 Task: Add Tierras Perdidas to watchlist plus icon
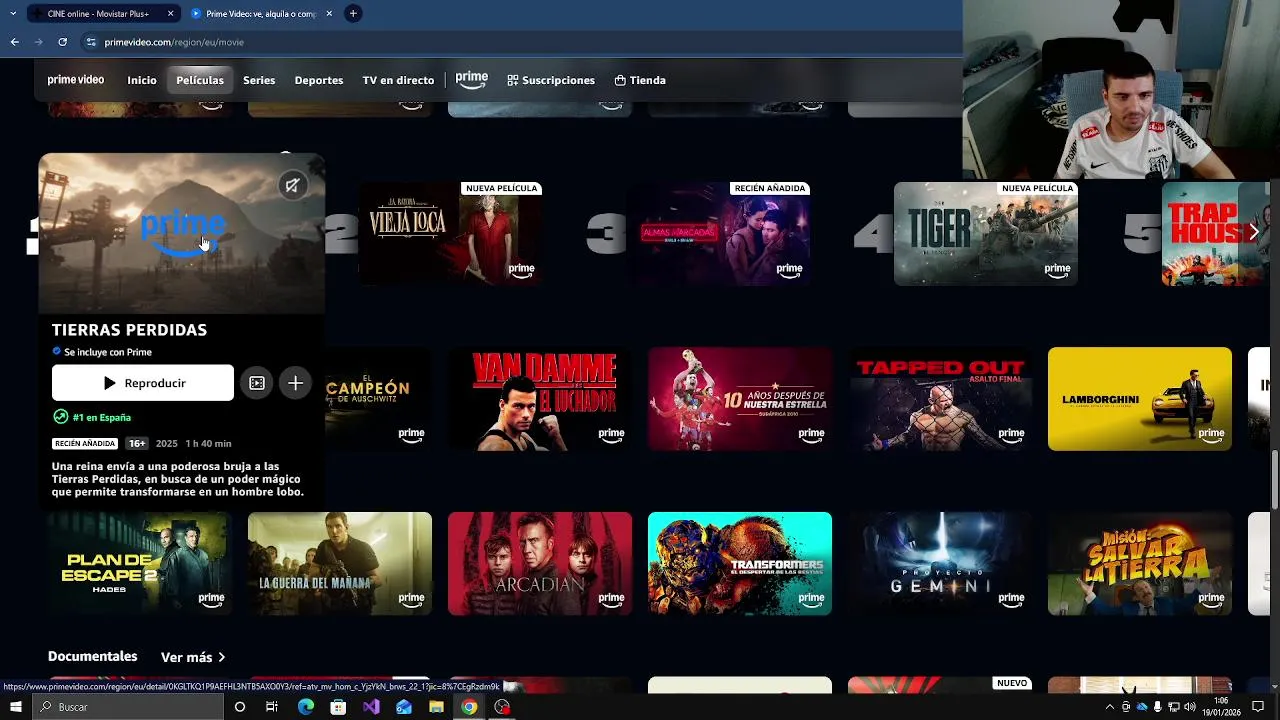(x=295, y=383)
